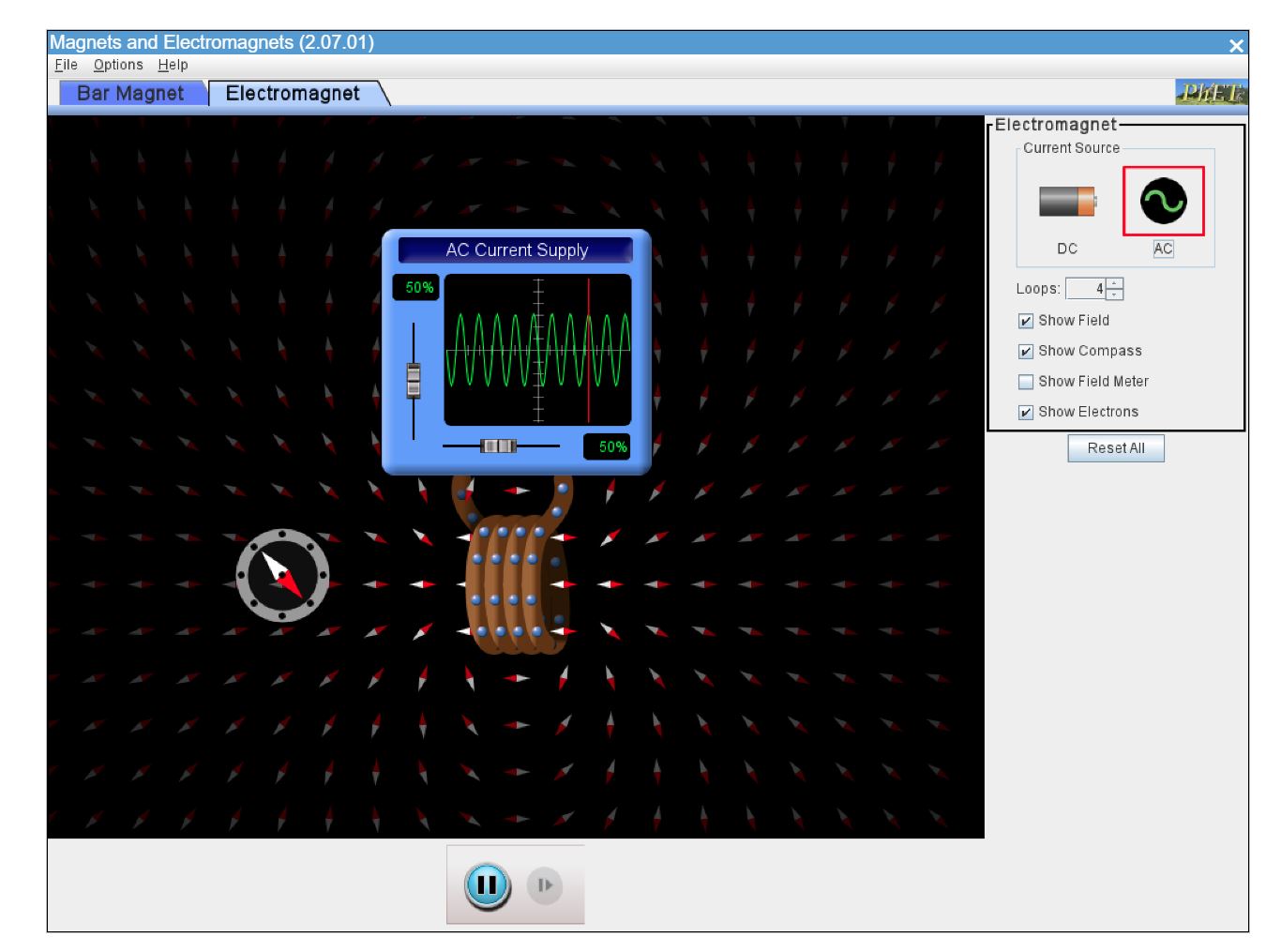Switch to the Bar Magnet tab
The height and width of the screenshot is (952, 1266).
[x=133, y=93]
